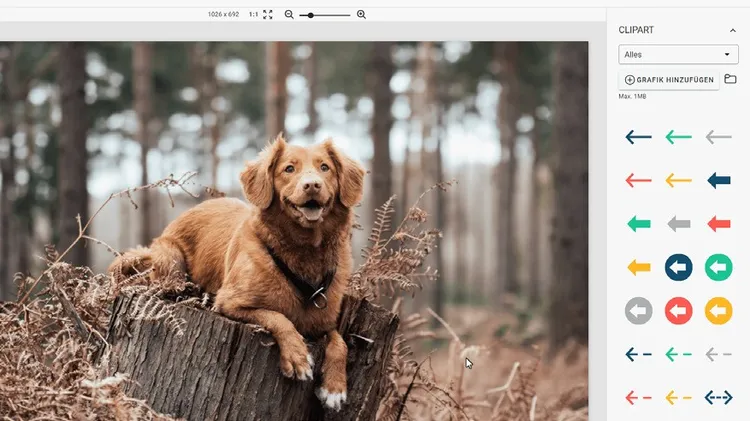This screenshot has width=750, height=421.
Task: Select the dark blue notched arrow clipart
Action: [x=718, y=180]
